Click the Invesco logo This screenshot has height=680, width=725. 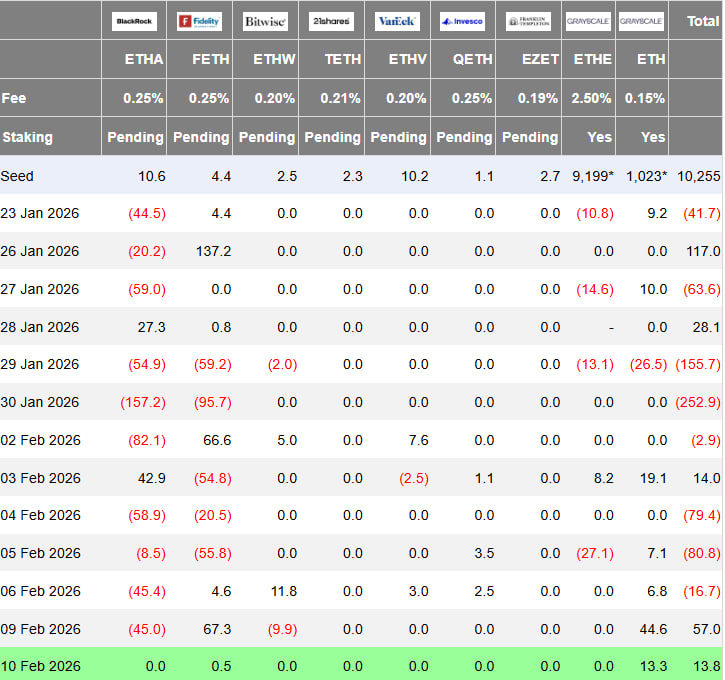(462, 21)
